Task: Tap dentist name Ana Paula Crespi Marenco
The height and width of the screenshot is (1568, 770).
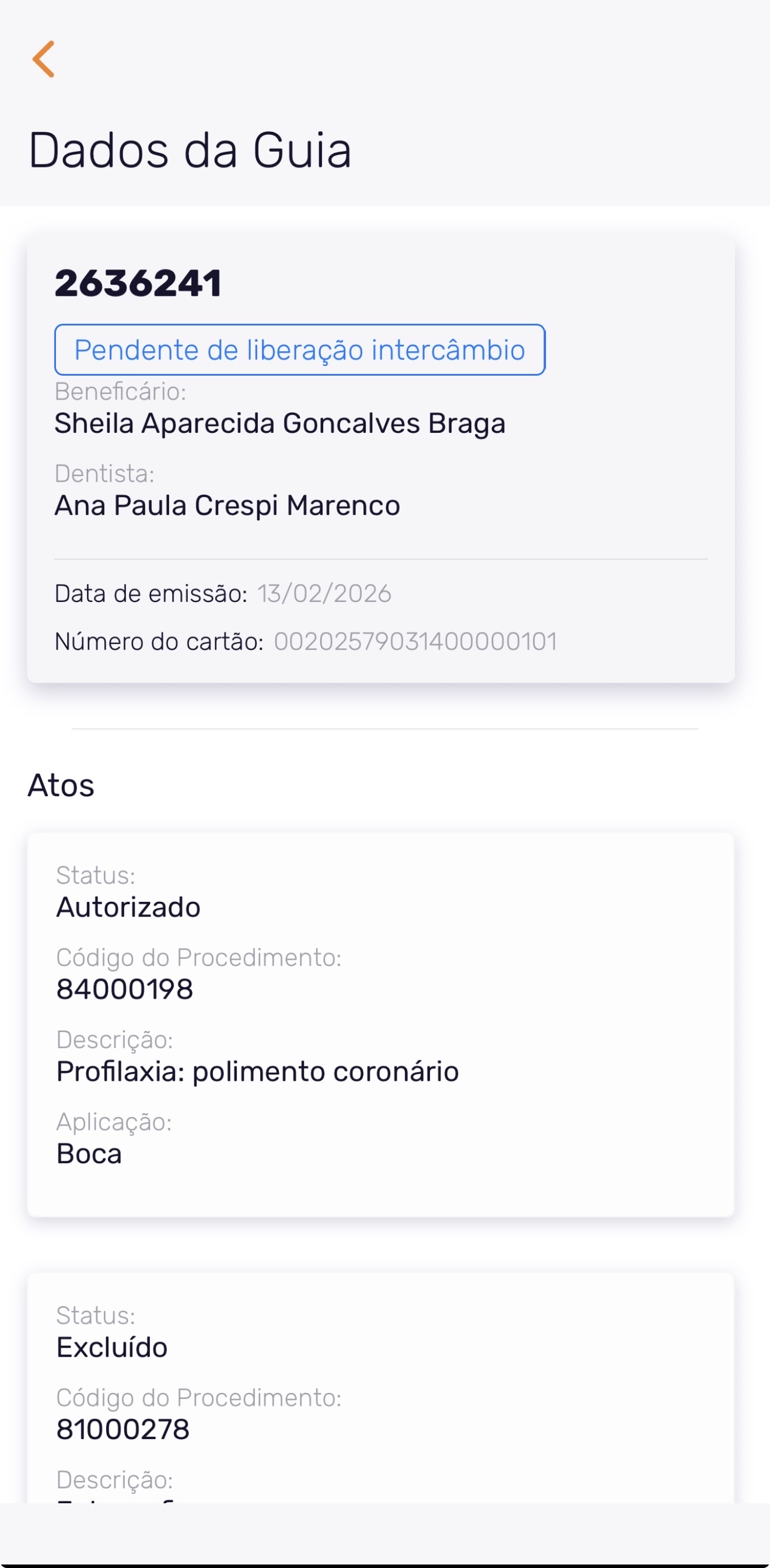Action: tap(227, 506)
